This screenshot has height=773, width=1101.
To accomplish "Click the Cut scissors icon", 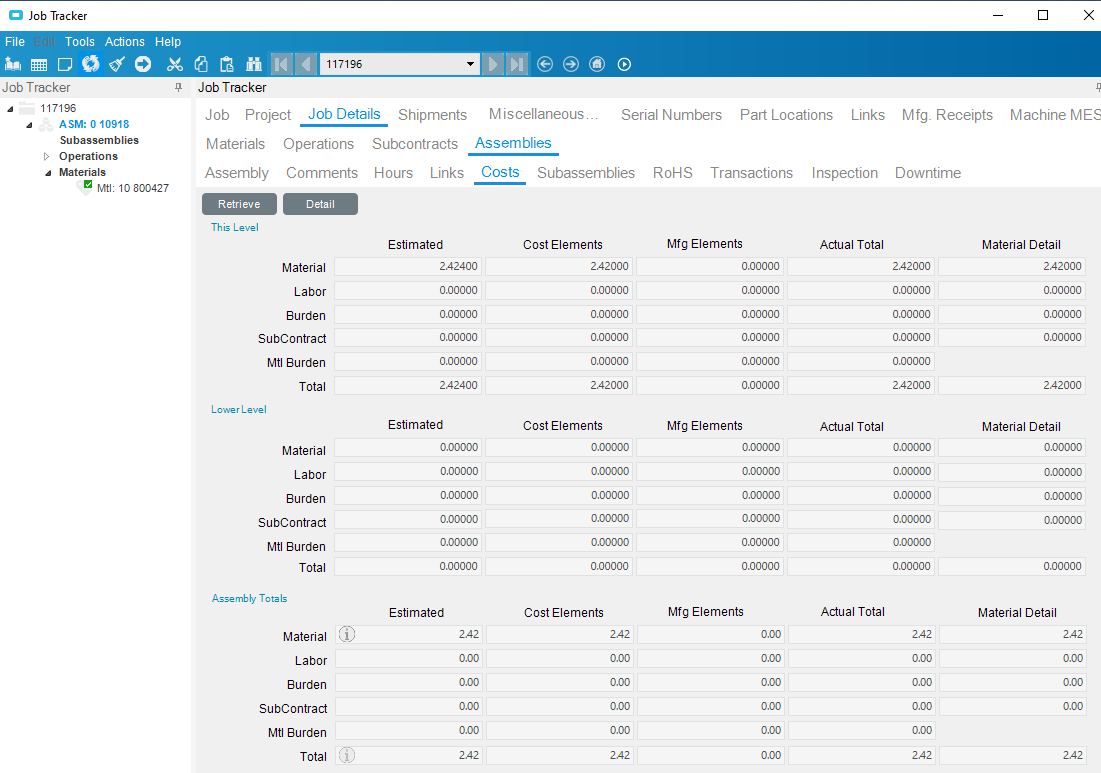I will pos(175,64).
